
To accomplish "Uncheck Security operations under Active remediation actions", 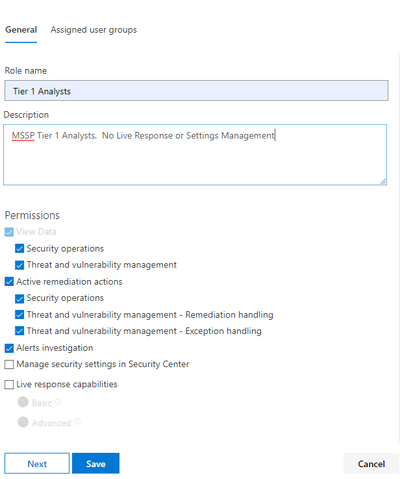I will (x=19, y=298).
